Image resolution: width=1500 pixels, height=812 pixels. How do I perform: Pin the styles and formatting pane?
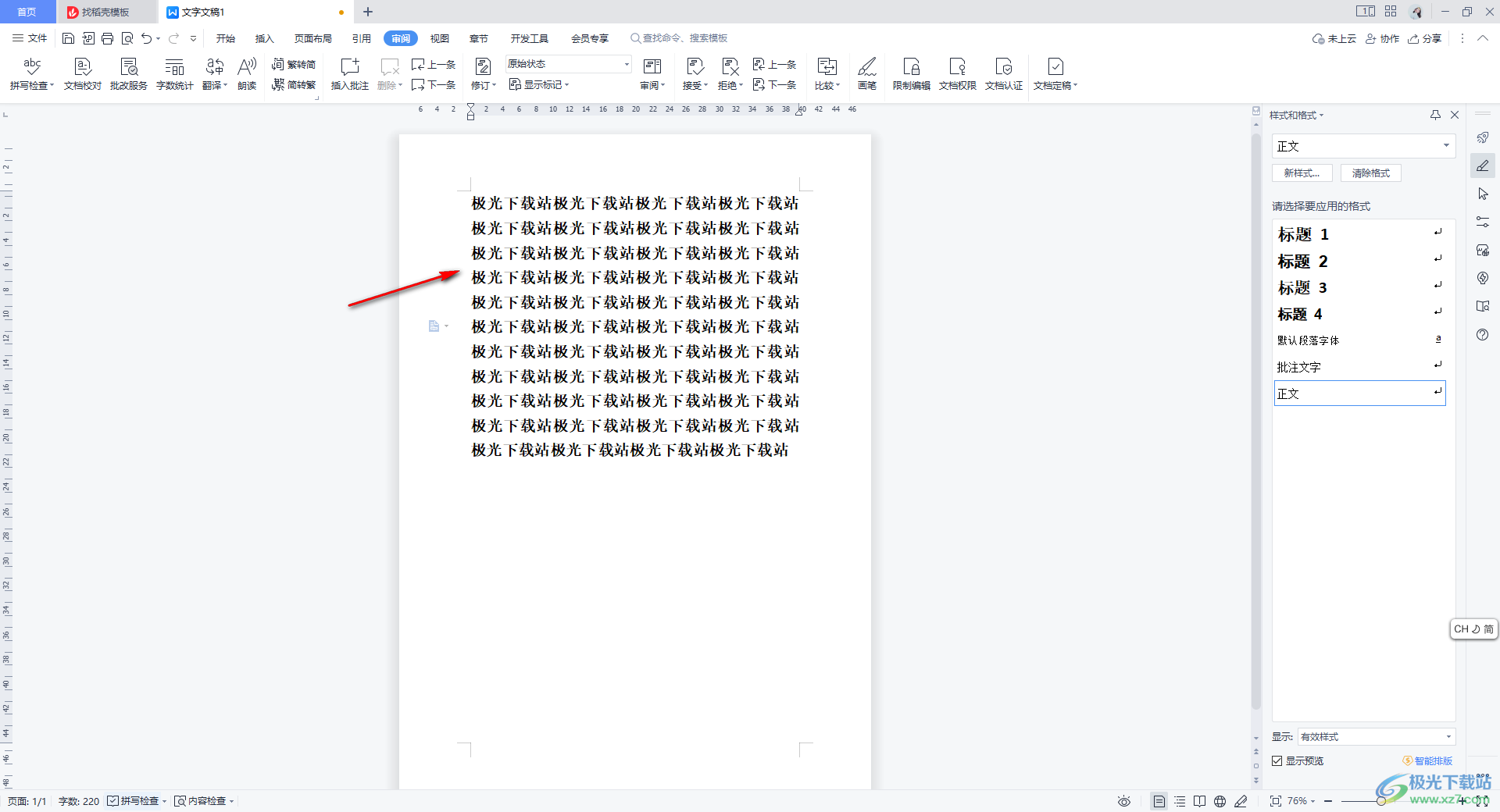1435,115
